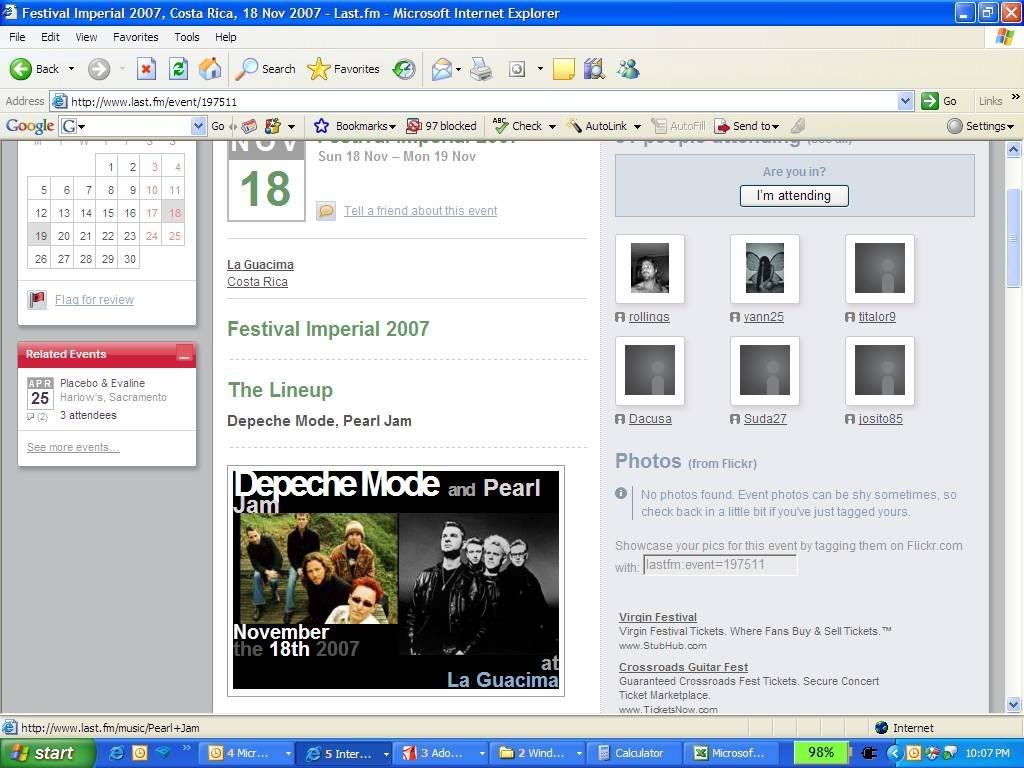This screenshot has width=1024, height=768.
Task: Expand the Mail button dropdown arrow
Action: [458, 69]
